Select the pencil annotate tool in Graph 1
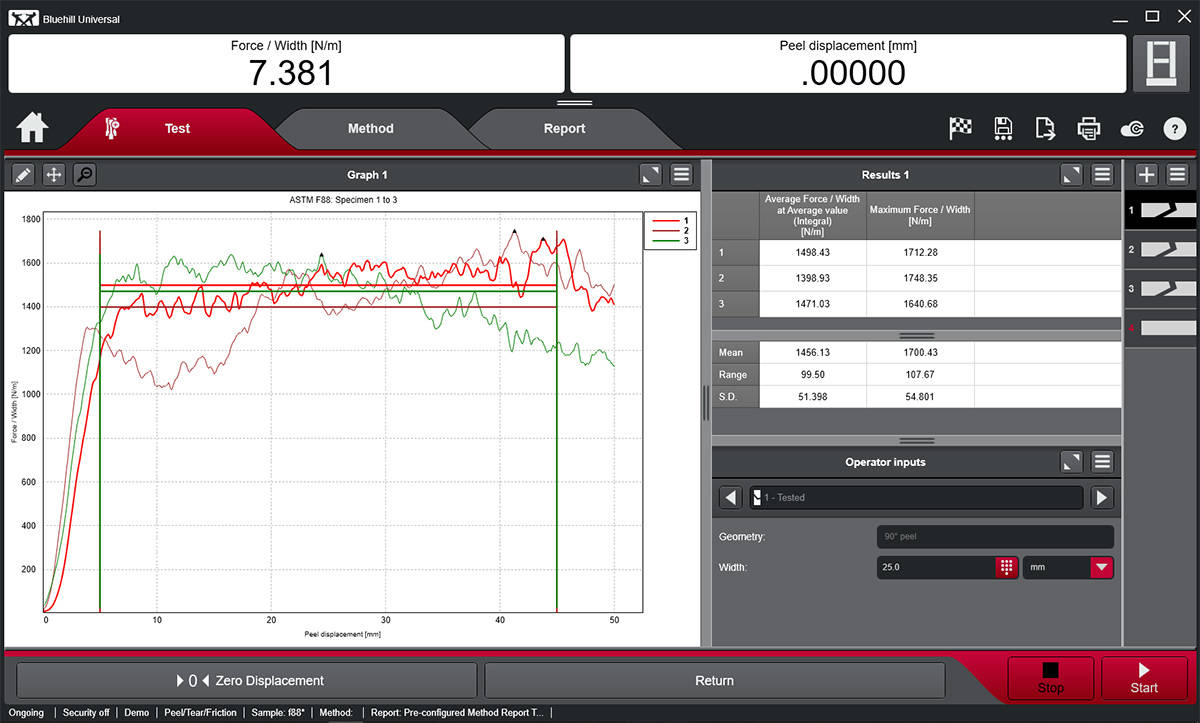This screenshot has height=723, width=1200. point(23,175)
